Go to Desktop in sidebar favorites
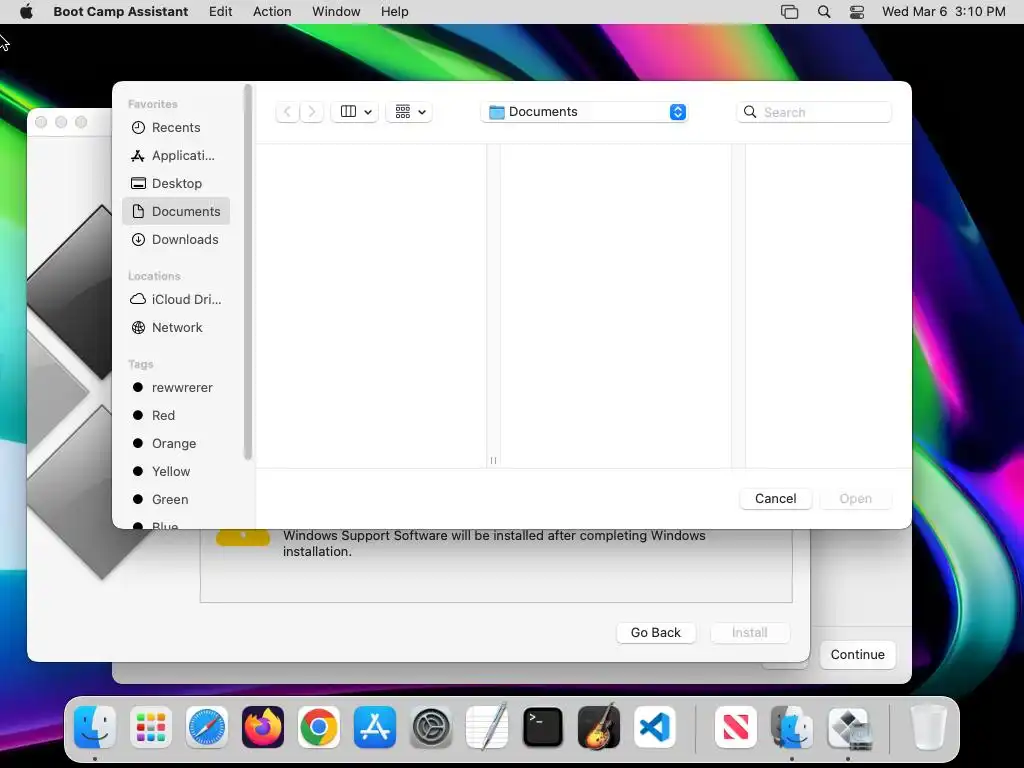Image resolution: width=1024 pixels, height=768 pixels. click(x=176, y=184)
